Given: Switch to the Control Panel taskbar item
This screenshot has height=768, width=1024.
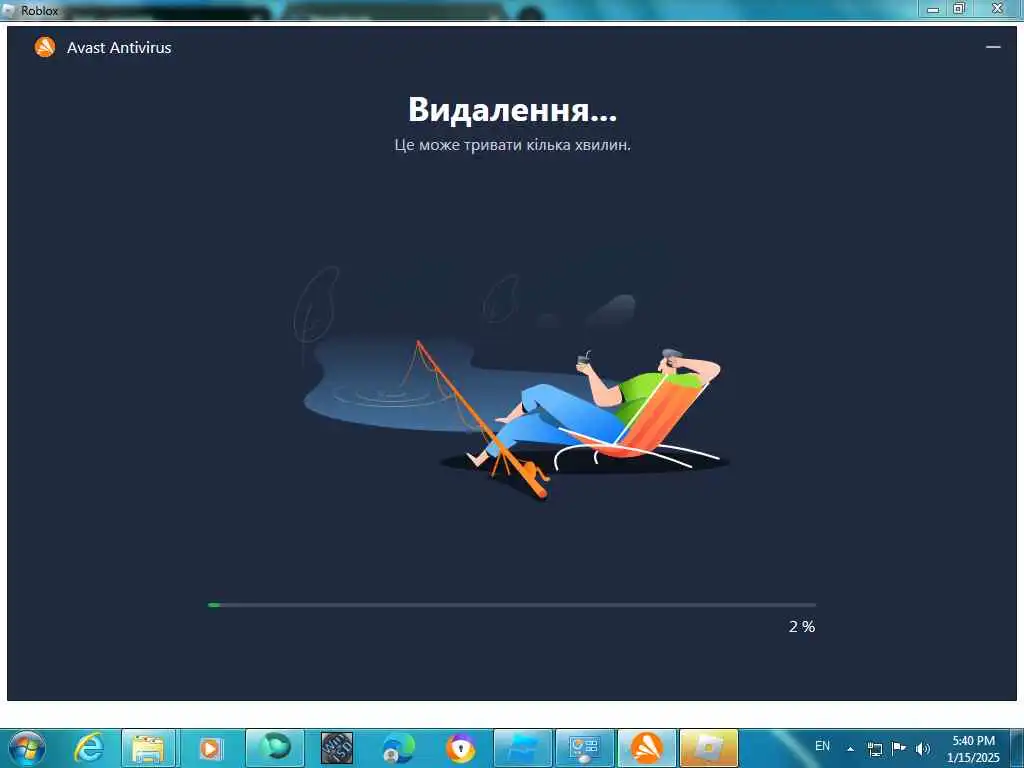Looking at the screenshot, I should [584, 748].
